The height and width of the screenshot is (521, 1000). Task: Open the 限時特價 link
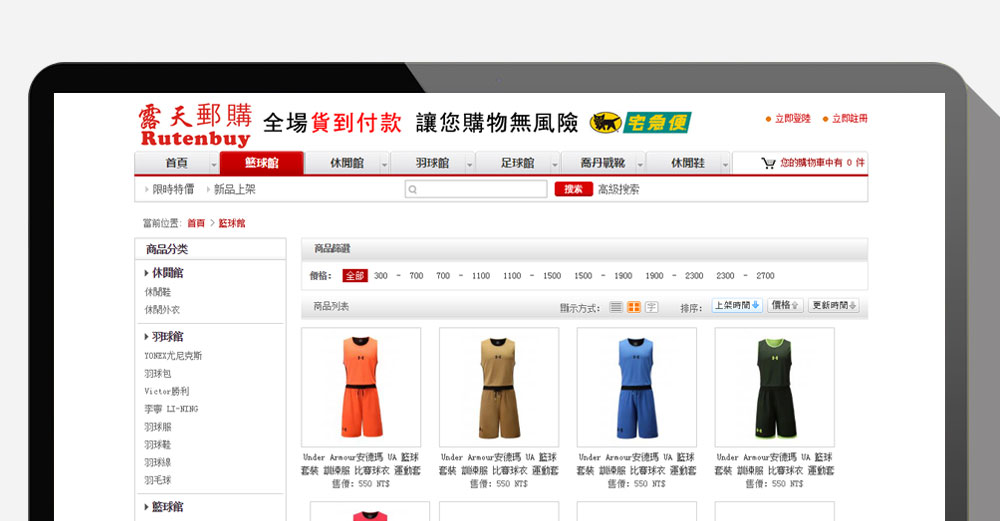[173, 189]
